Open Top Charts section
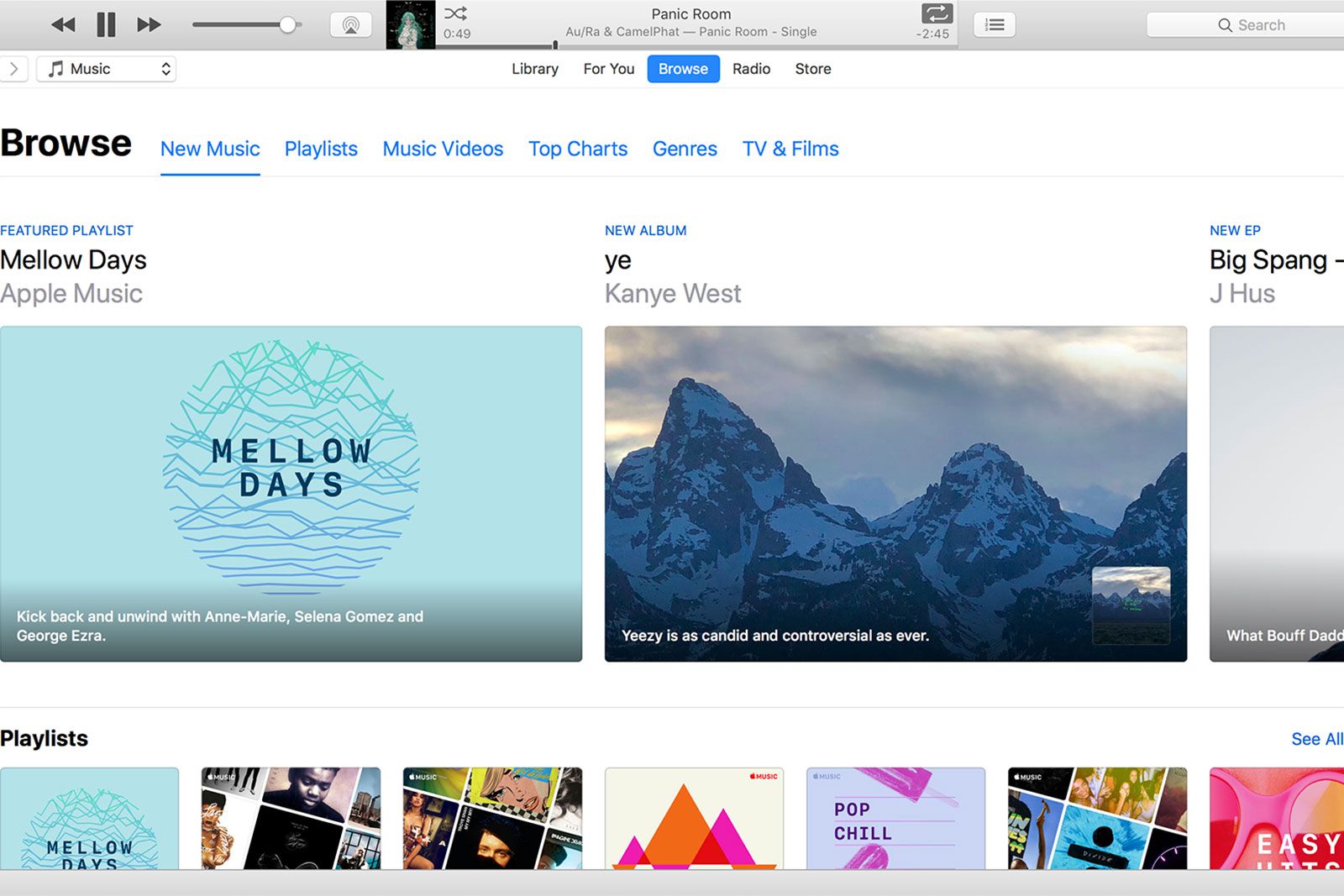 pyautogui.click(x=578, y=149)
